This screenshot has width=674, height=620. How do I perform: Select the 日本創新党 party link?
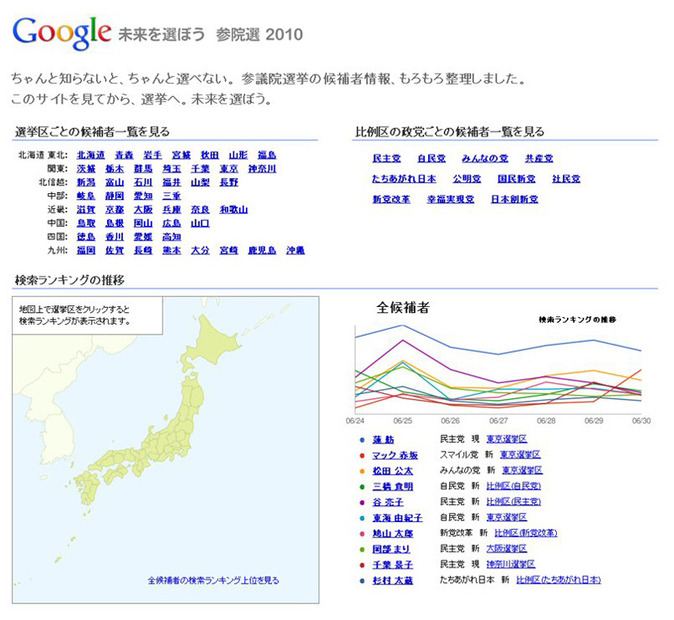515,200
